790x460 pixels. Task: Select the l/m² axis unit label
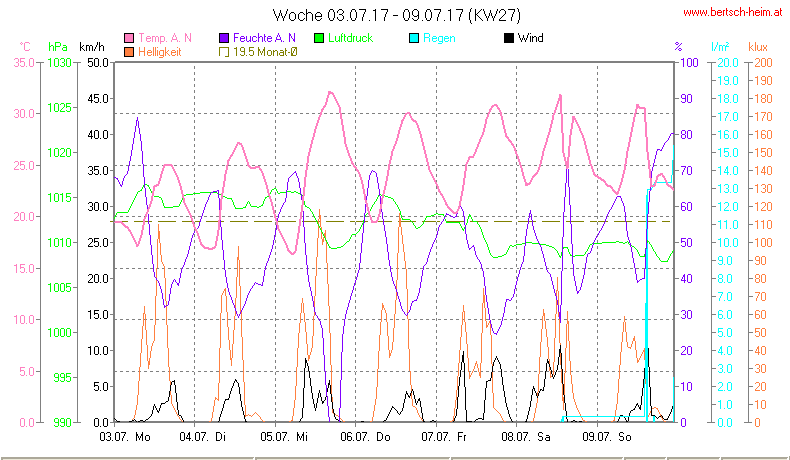719,47
